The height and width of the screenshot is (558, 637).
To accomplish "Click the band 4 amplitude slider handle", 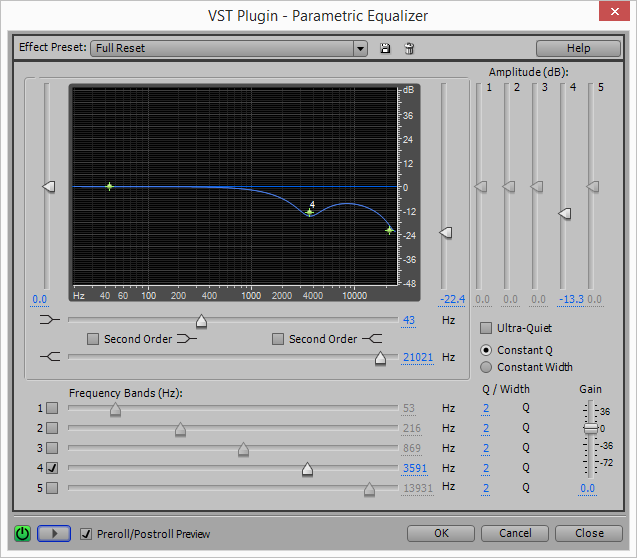I will 564,214.
